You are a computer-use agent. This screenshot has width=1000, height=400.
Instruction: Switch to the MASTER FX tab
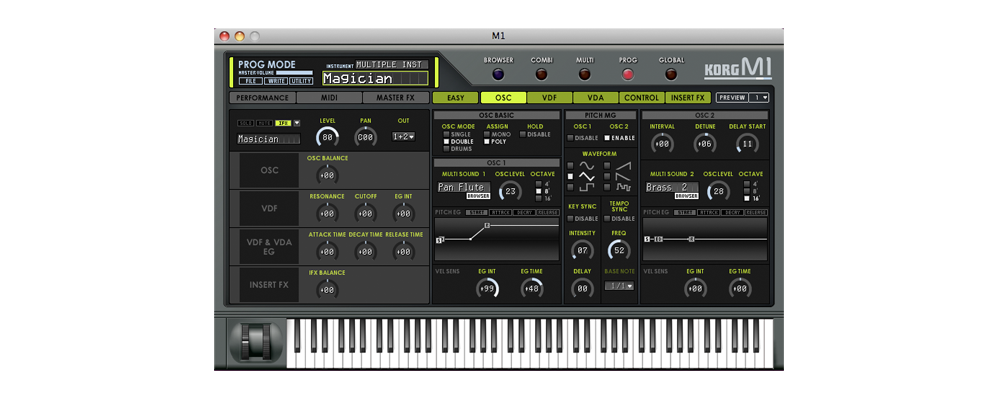pos(395,98)
